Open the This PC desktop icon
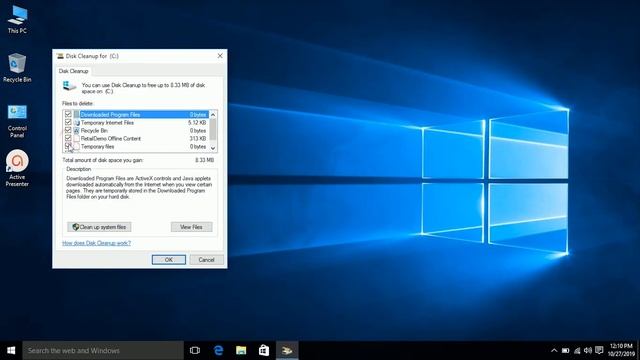This screenshot has height=360, width=640. click(17, 20)
